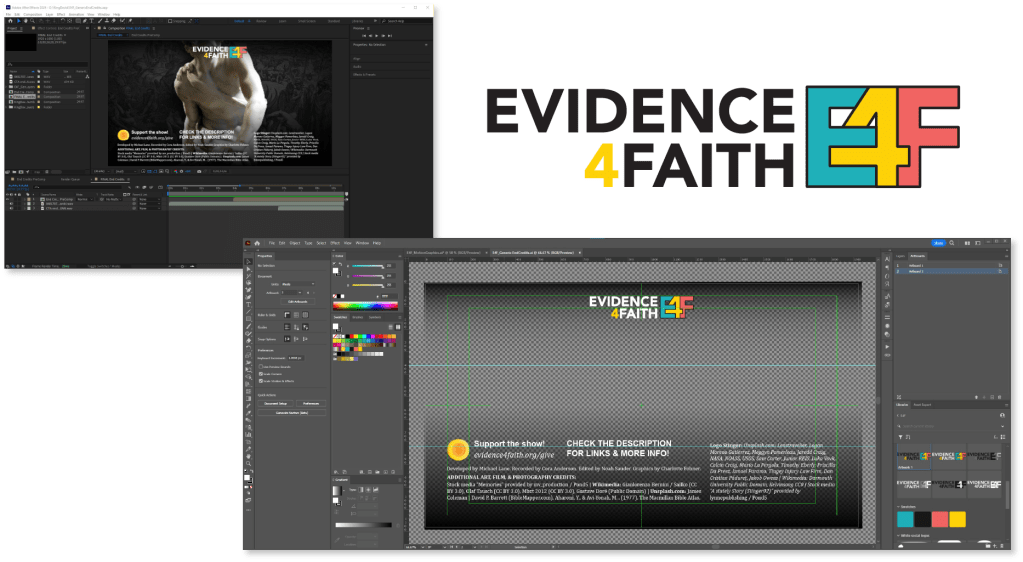Click the Show Rulers icon in Ruler & Grids

tap(287, 315)
